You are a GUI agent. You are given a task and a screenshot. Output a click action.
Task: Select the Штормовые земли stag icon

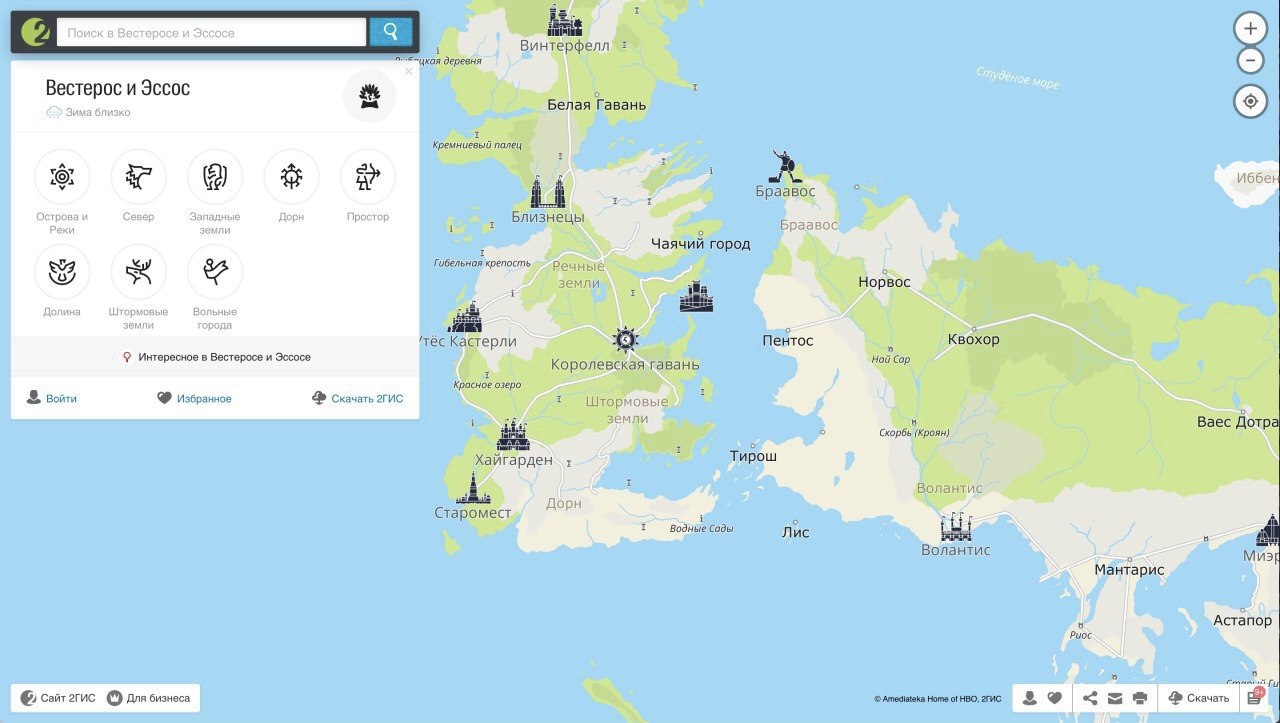point(138,272)
